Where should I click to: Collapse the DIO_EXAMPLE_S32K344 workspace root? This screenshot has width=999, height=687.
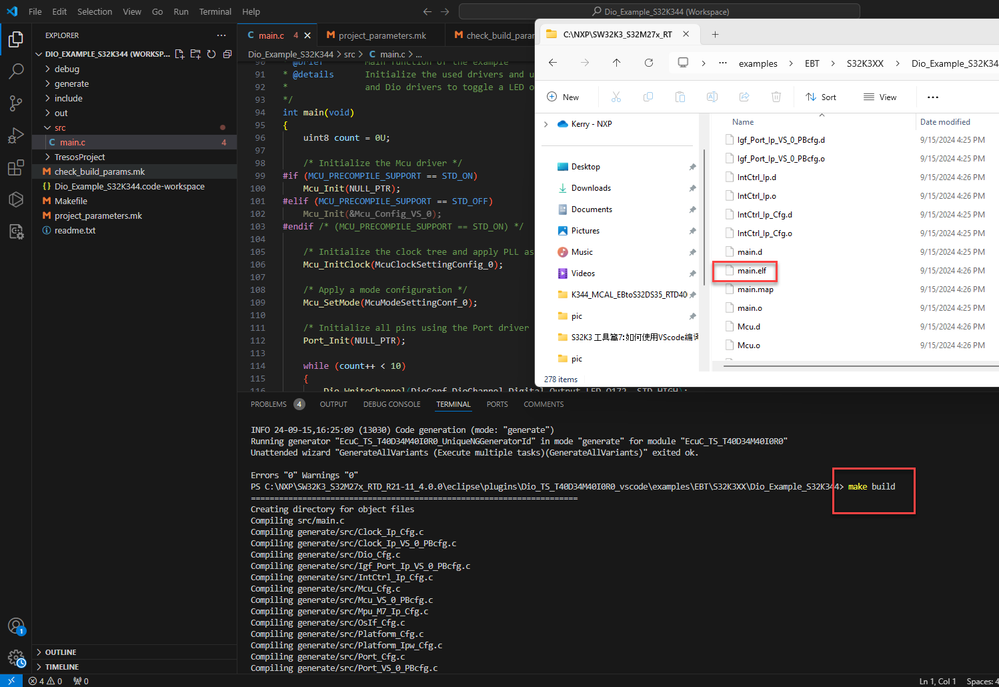pyautogui.click(x=39, y=54)
